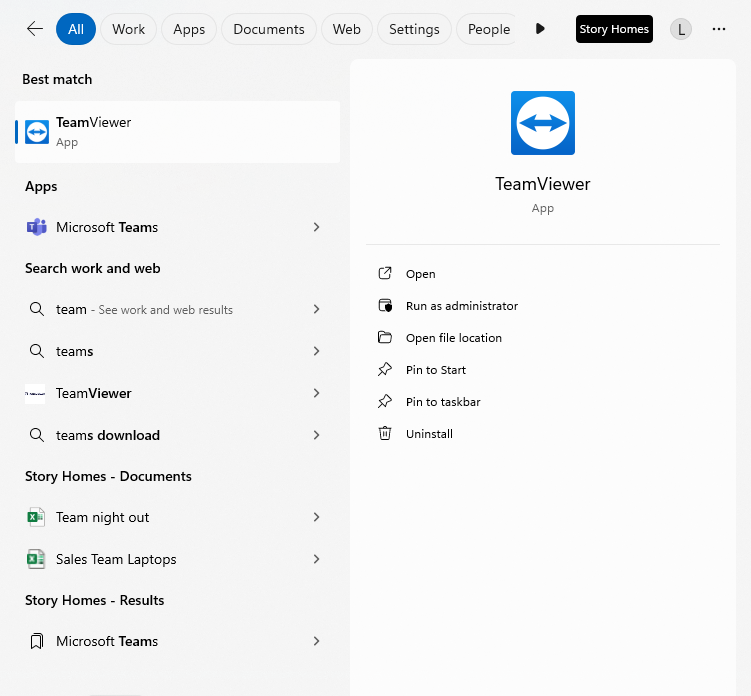
Task: Select the All filter tab
Action: [x=76, y=29]
